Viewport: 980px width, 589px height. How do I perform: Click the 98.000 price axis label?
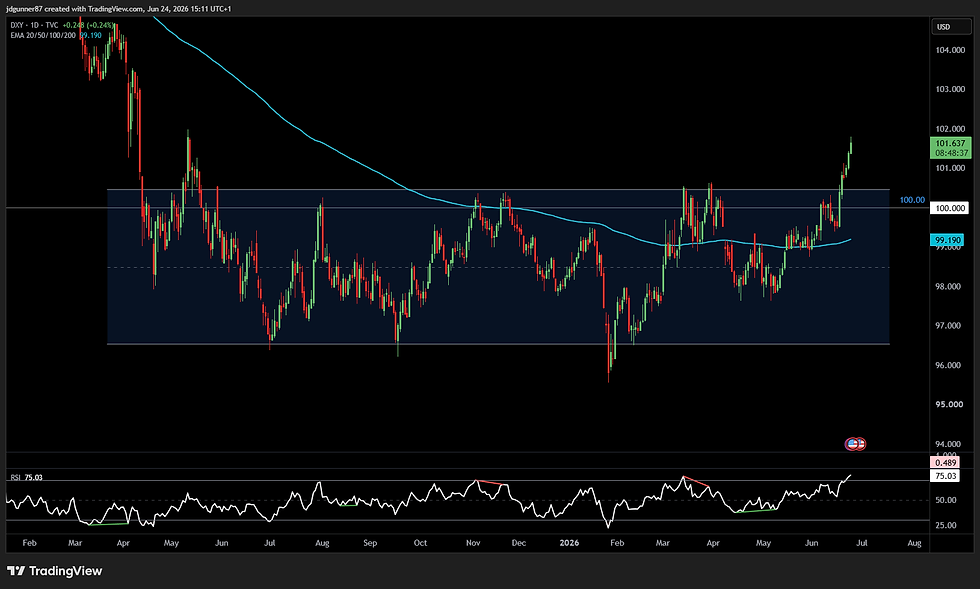950,286
